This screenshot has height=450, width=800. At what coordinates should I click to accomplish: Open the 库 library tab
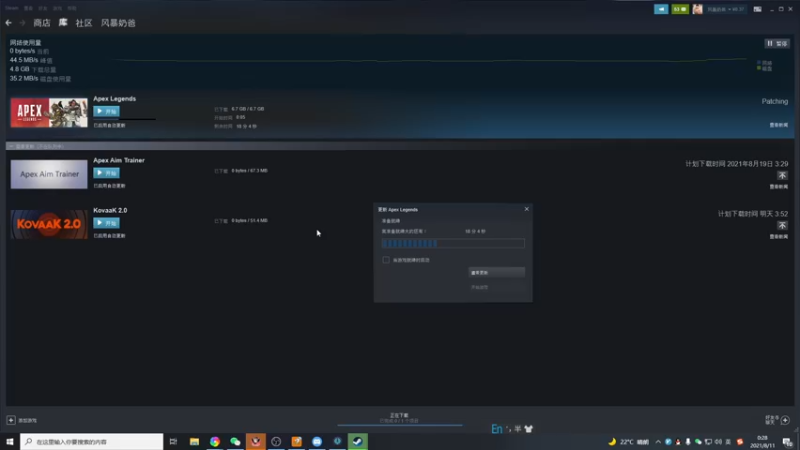pyautogui.click(x=63, y=23)
